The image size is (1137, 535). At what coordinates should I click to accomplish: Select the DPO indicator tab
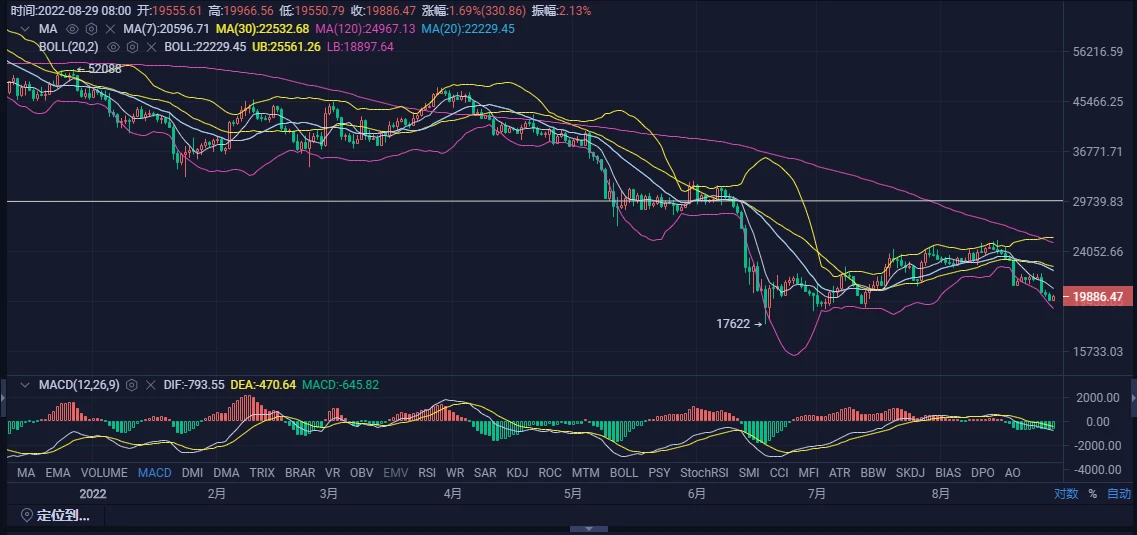(x=983, y=473)
